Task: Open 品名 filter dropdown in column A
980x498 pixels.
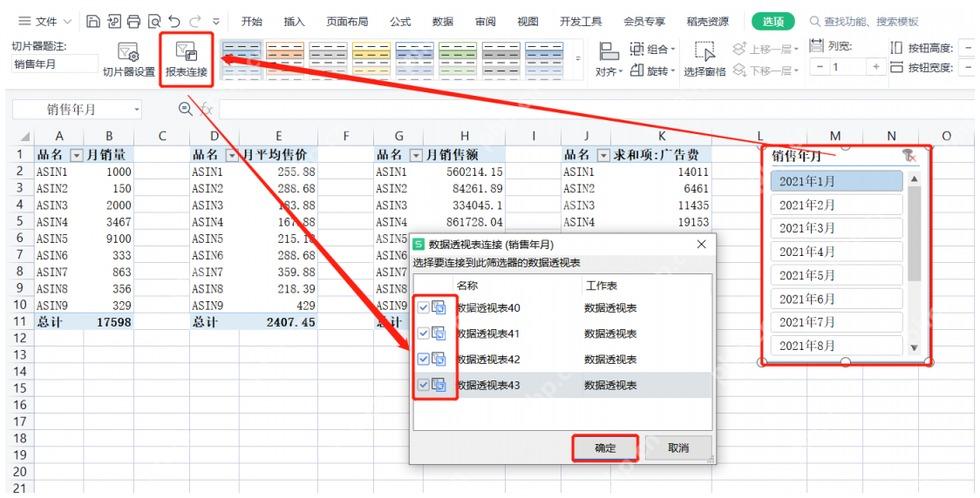Action: (x=76, y=155)
